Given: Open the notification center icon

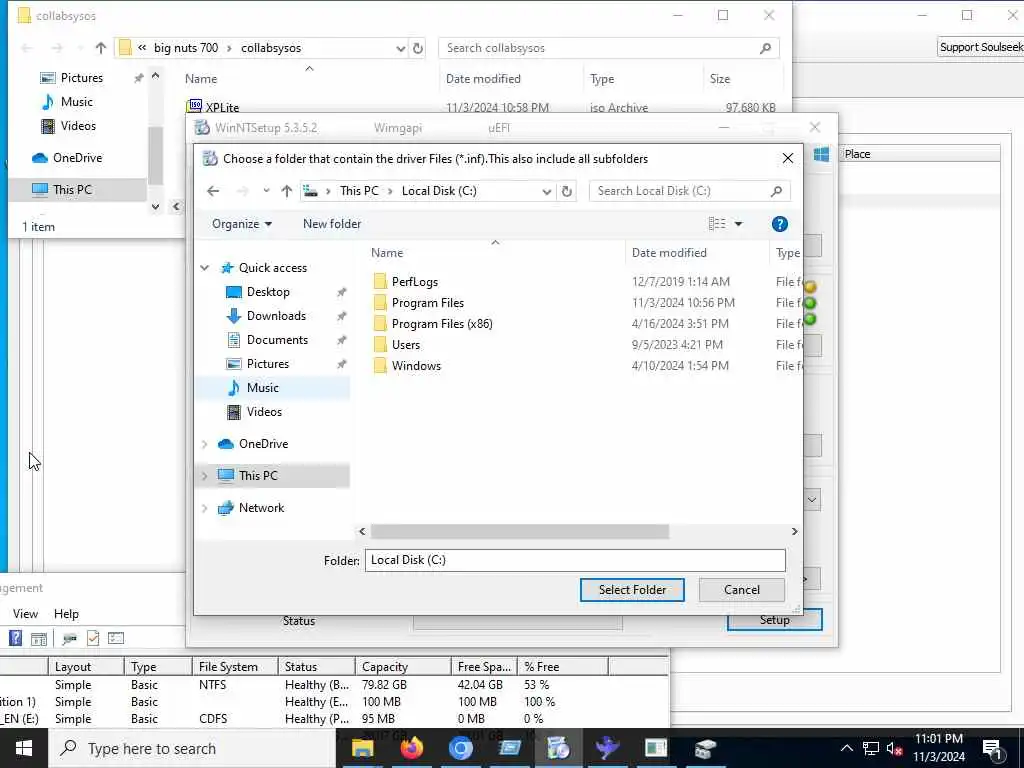Looking at the screenshot, I should [x=993, y=749].
